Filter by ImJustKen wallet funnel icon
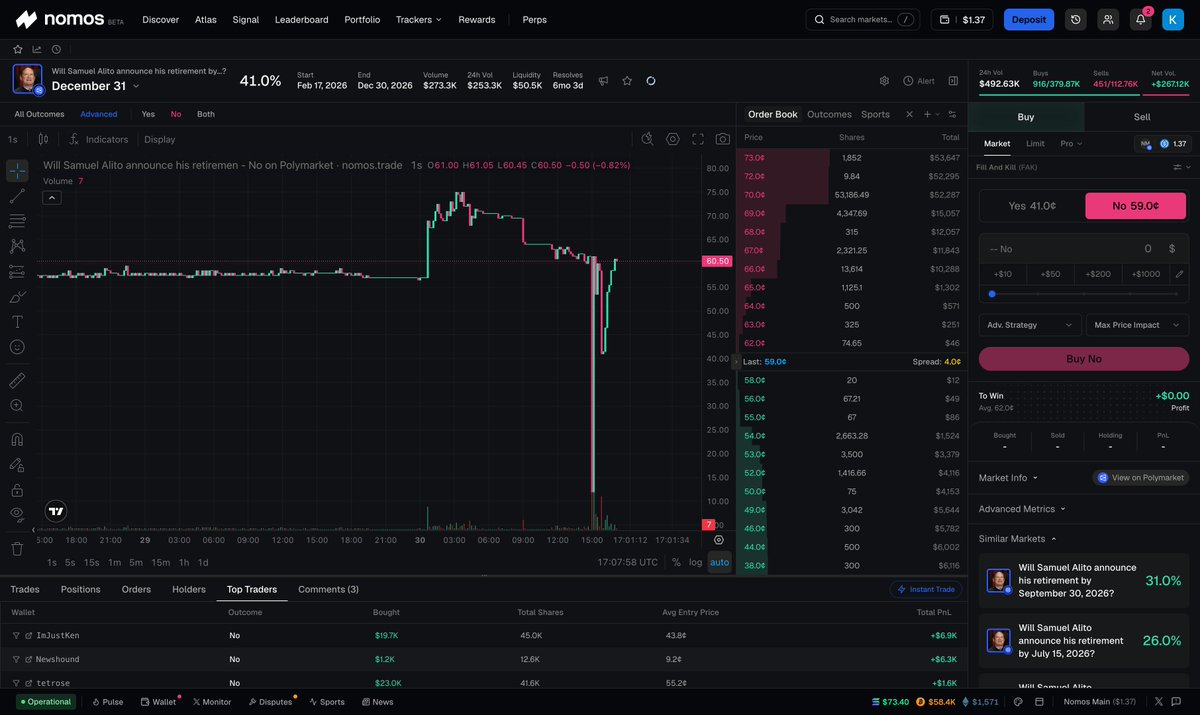This screenshot has width=1200, height=715. click(x=16, y=636)
